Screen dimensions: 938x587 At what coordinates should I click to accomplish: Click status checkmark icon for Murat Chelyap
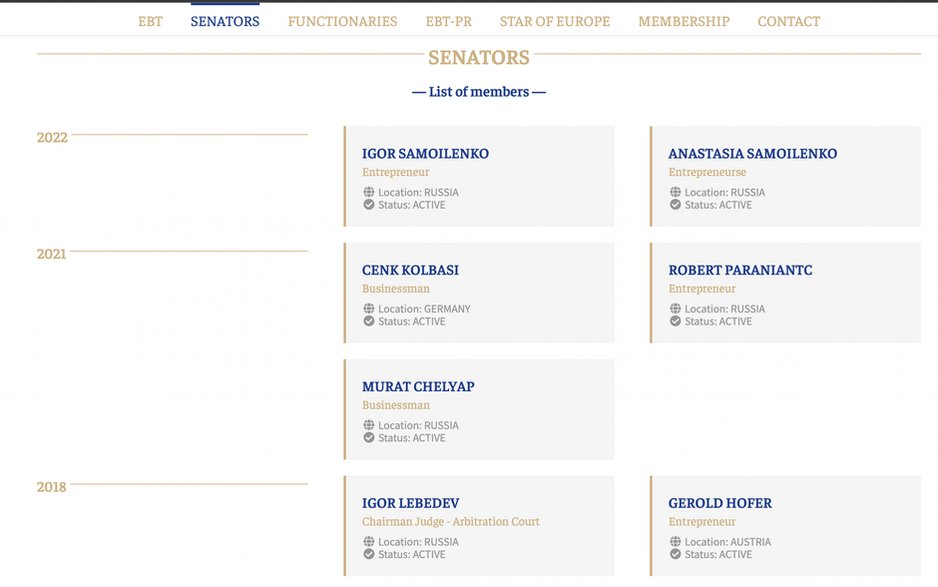[x=368, y=438]
